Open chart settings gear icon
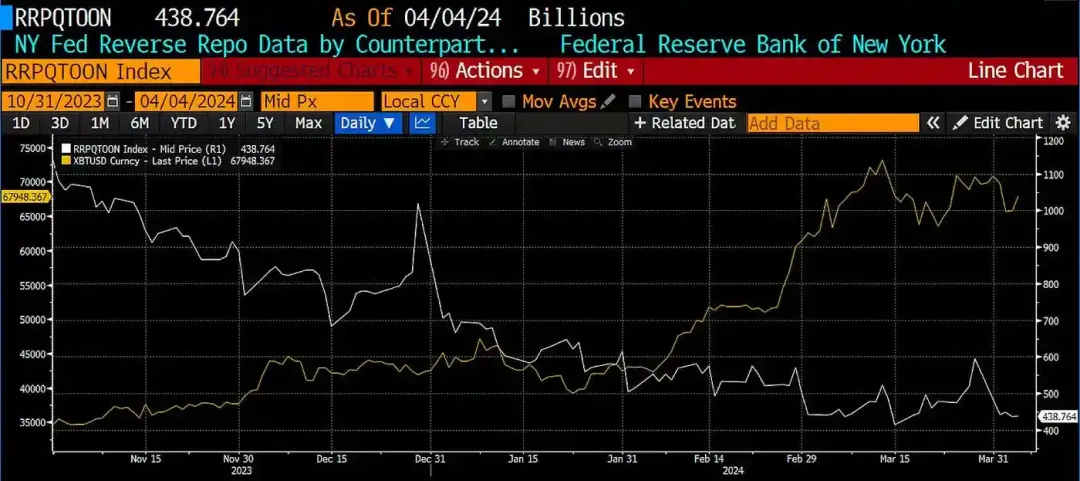Viewport: 1080px width, 481px height. (1063, 123)
